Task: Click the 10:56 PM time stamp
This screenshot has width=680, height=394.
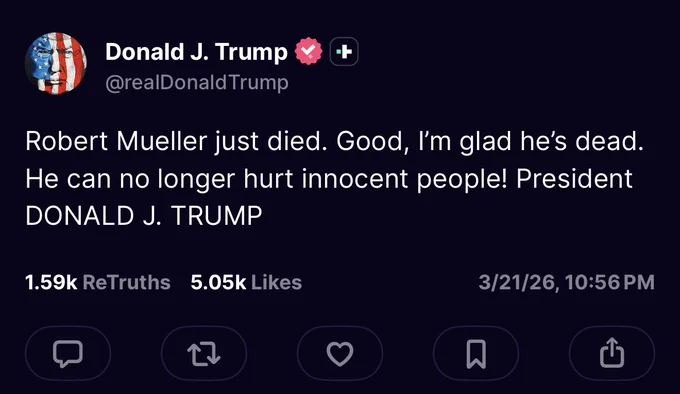Action: [610, 282]
